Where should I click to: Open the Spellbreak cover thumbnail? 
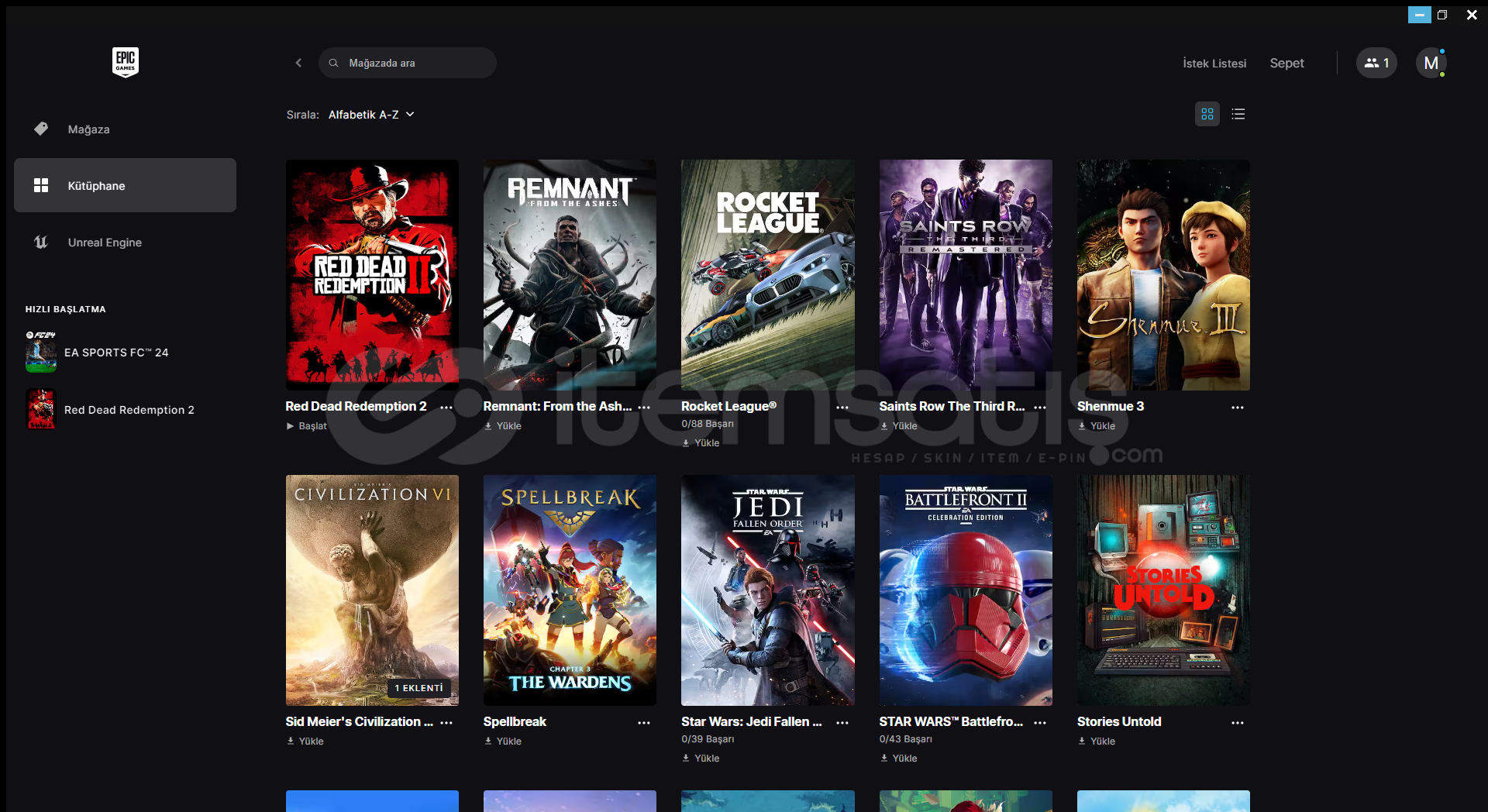pos(570,590)
